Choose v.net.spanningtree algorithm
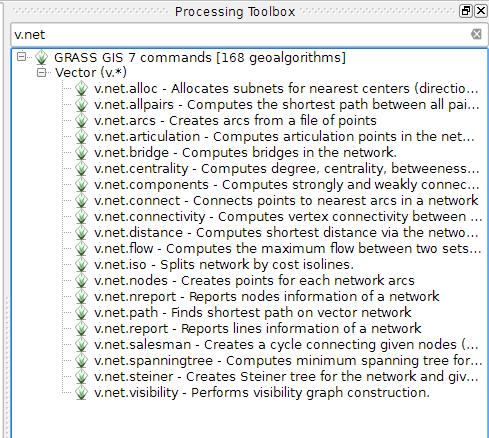The width and height of the screenshot is (489, 438). [x=288, y=361]
